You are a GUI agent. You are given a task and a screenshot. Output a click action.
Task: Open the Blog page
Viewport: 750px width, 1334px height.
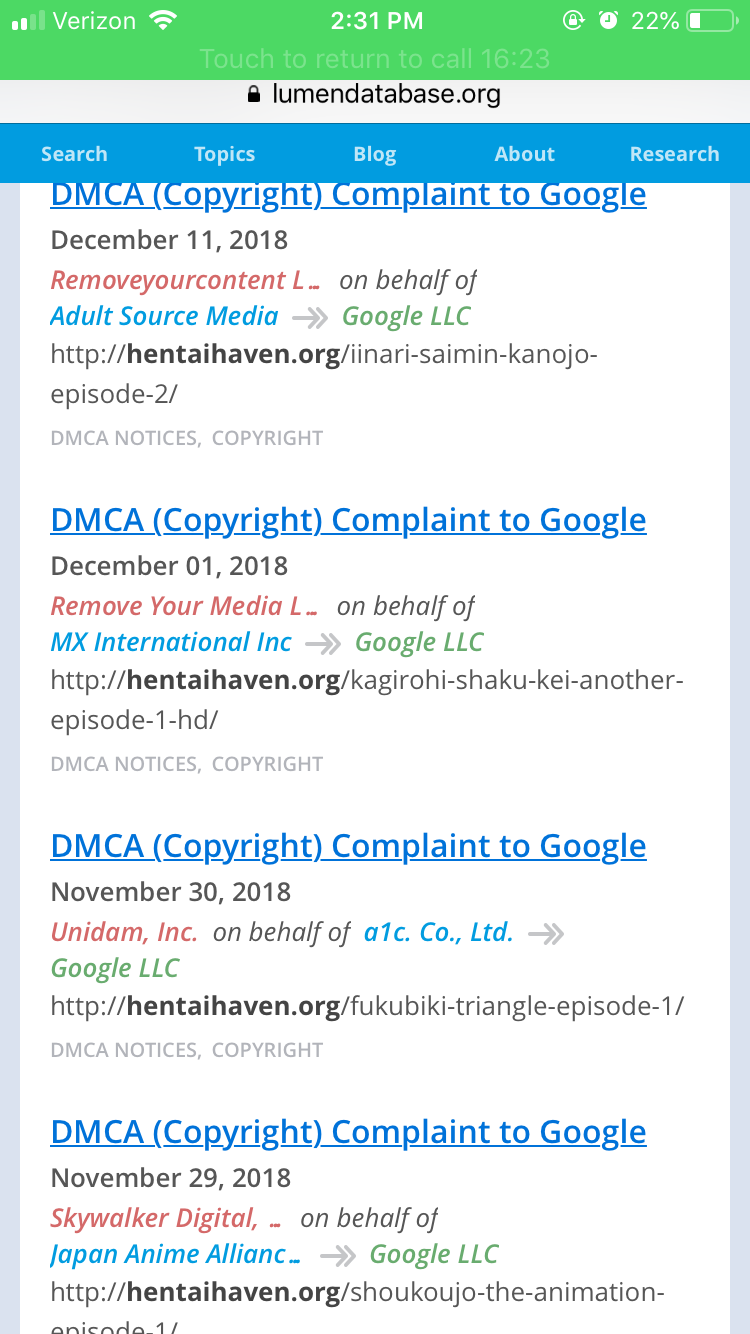[x=375, y=154]
